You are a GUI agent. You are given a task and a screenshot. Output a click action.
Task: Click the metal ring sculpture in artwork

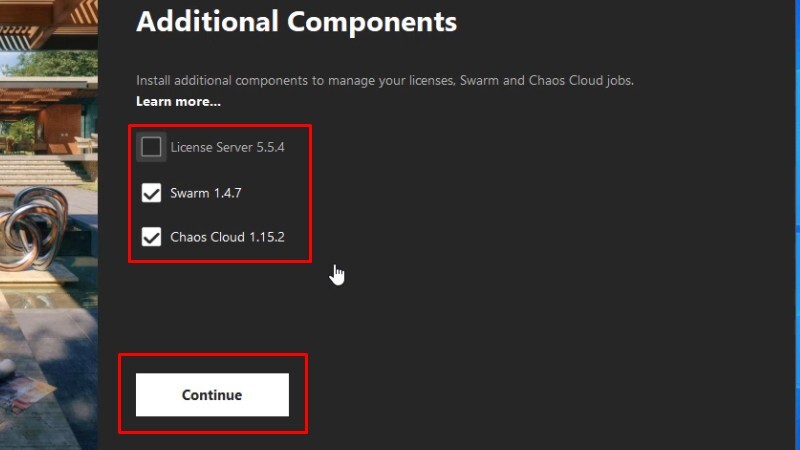click(x=33, y=227)
